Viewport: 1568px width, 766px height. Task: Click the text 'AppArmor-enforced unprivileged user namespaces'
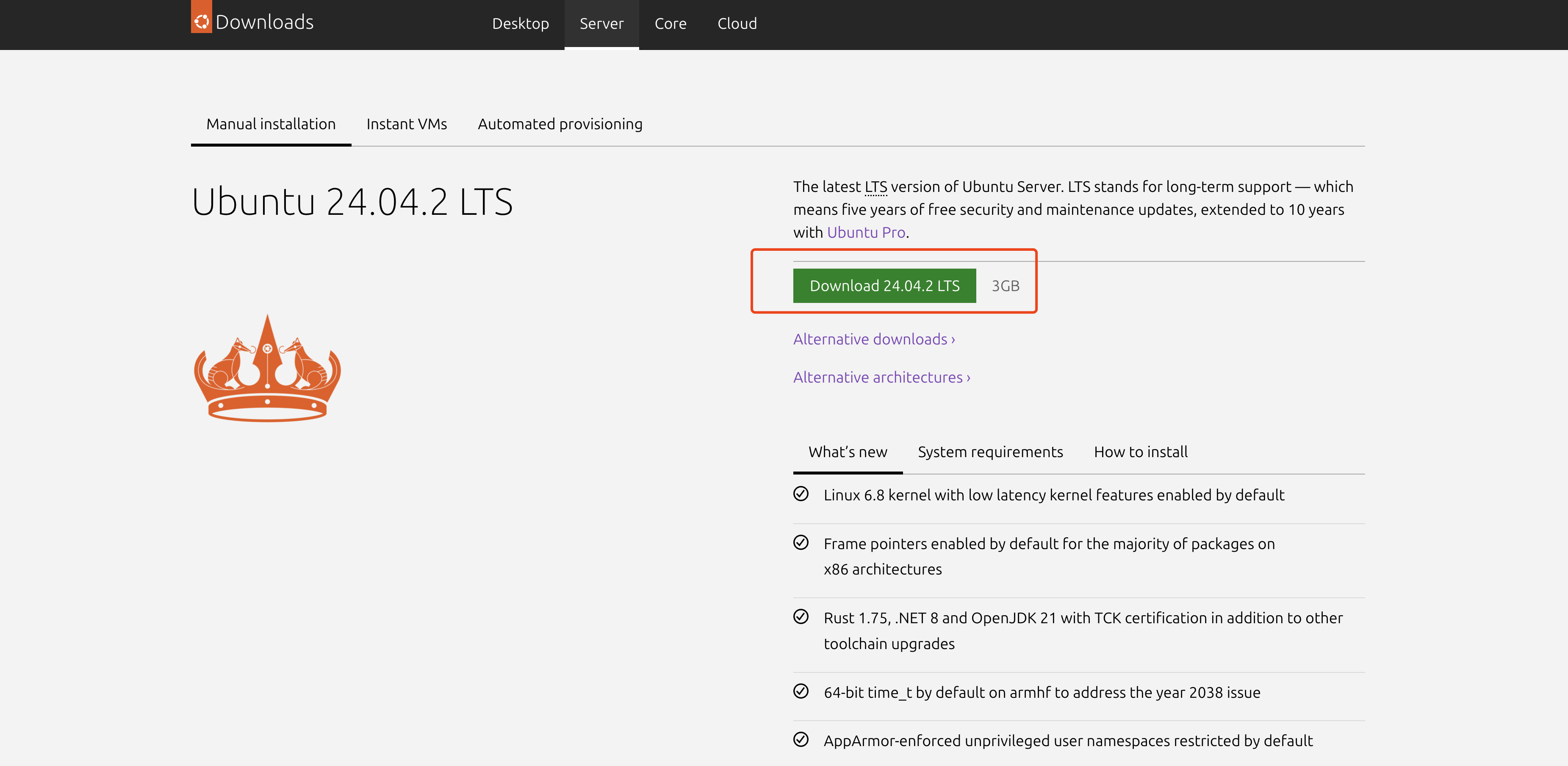pyautogui.click(x=997, y=741)
